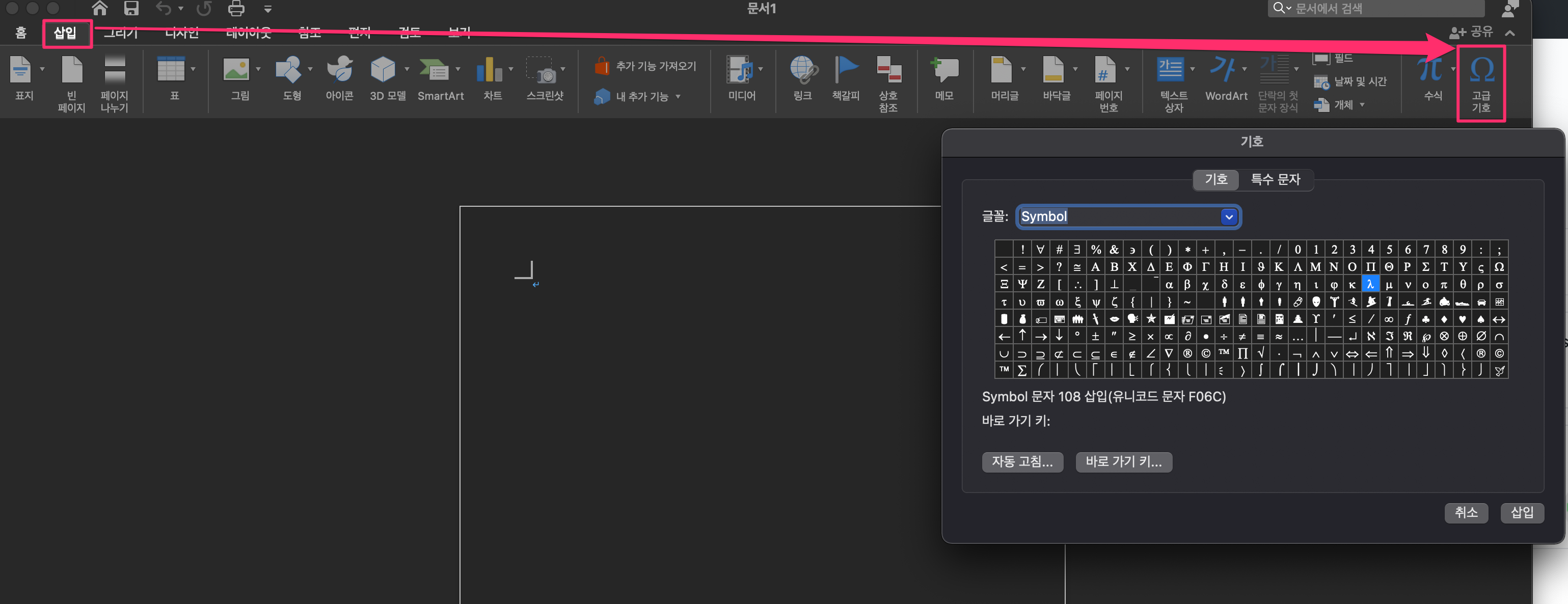Open the 삽입 ribbon tab

[65, 33]
